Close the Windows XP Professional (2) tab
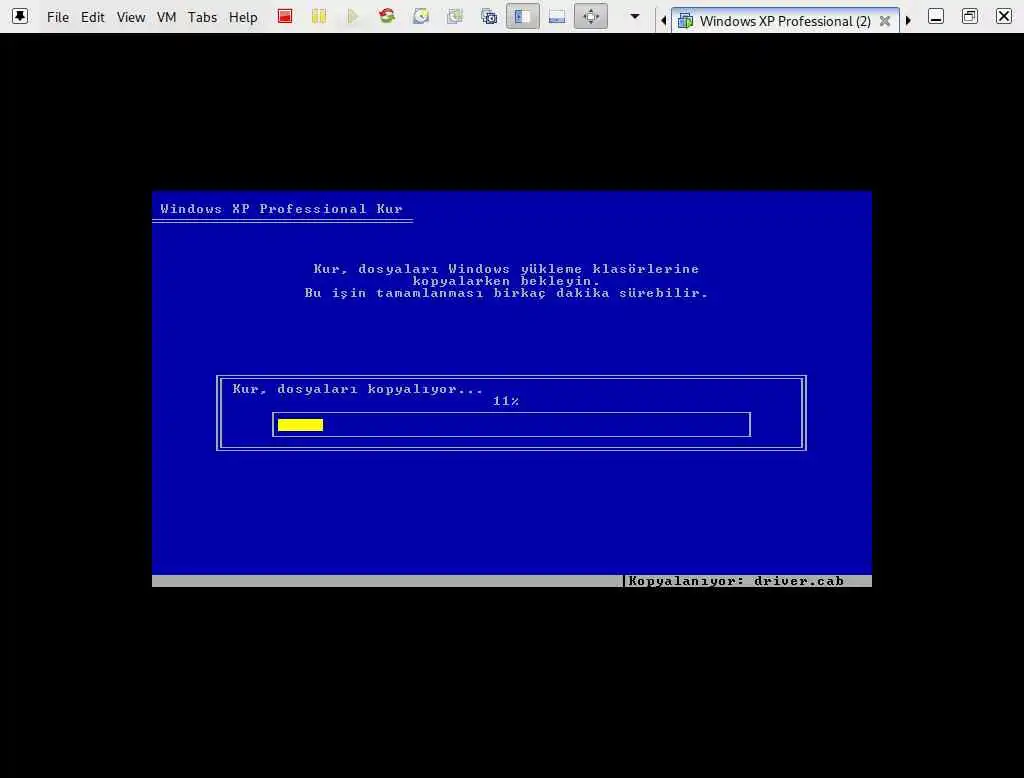The width and height of the screenshot is (1024, 778). click(885, 21)
